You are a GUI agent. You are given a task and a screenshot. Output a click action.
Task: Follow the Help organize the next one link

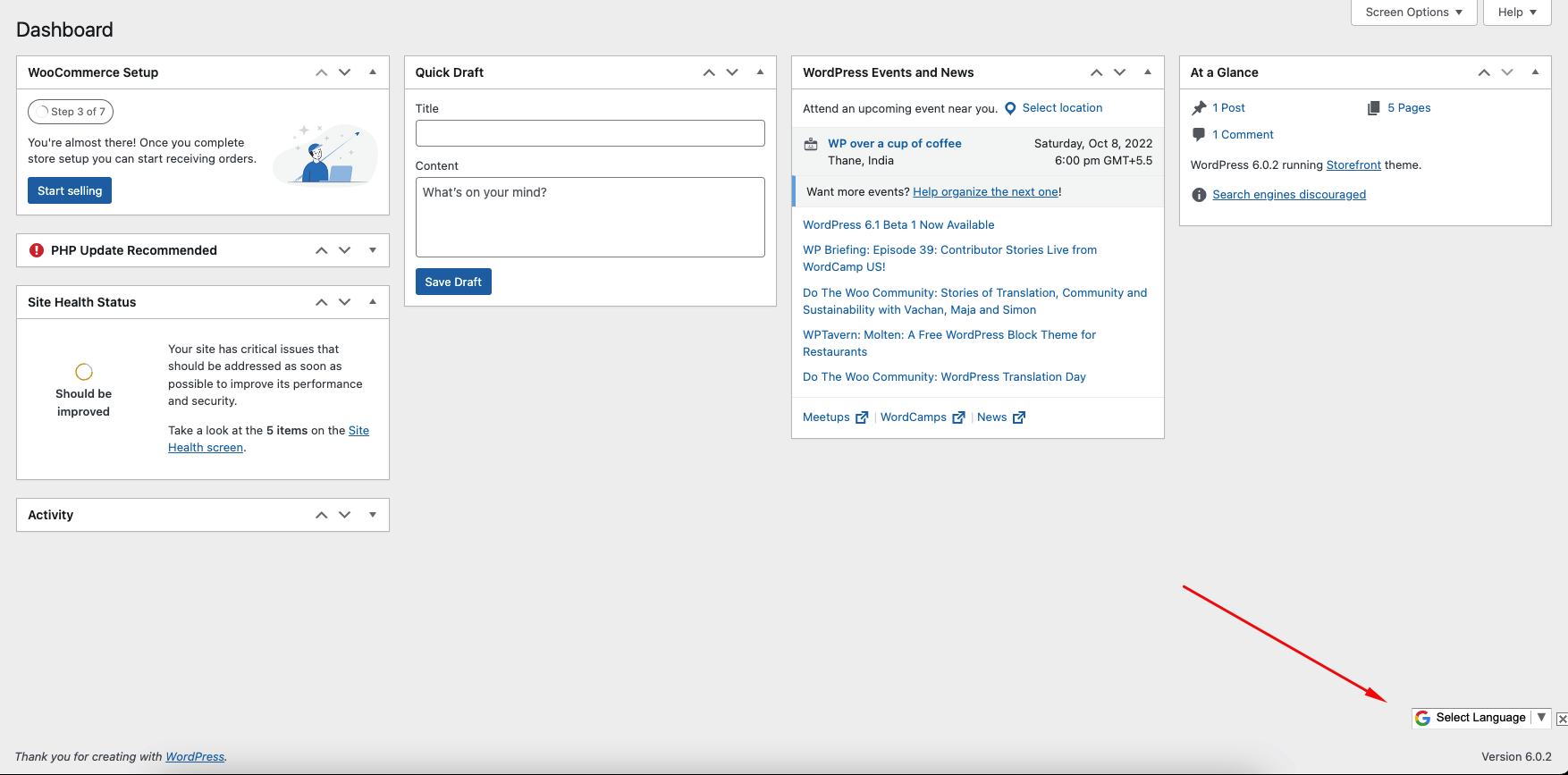coord(986,192)
